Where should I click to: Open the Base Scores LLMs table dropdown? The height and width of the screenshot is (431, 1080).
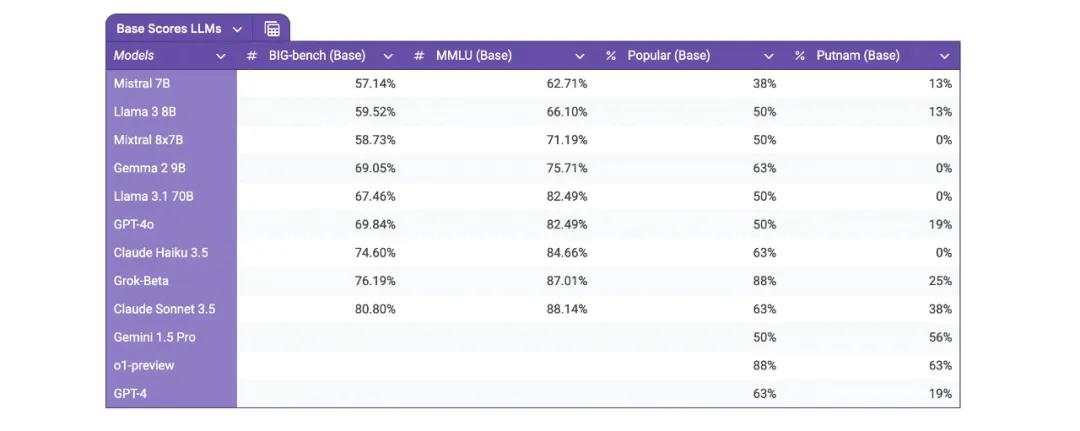[238, 29]
